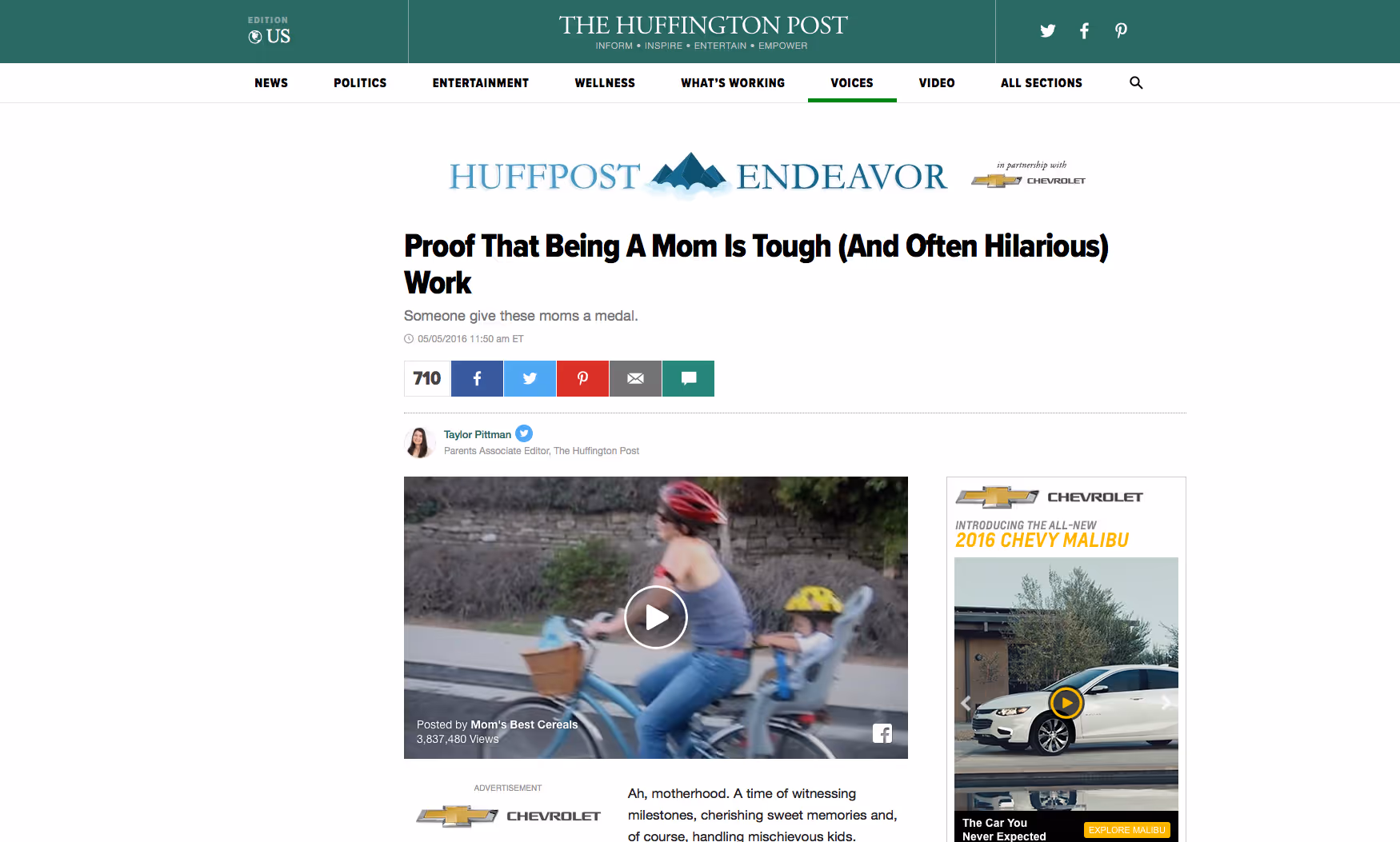The image size is (1400, 842).
Task: Open the header Facebook icon
Action: (x=1084, y=31)
